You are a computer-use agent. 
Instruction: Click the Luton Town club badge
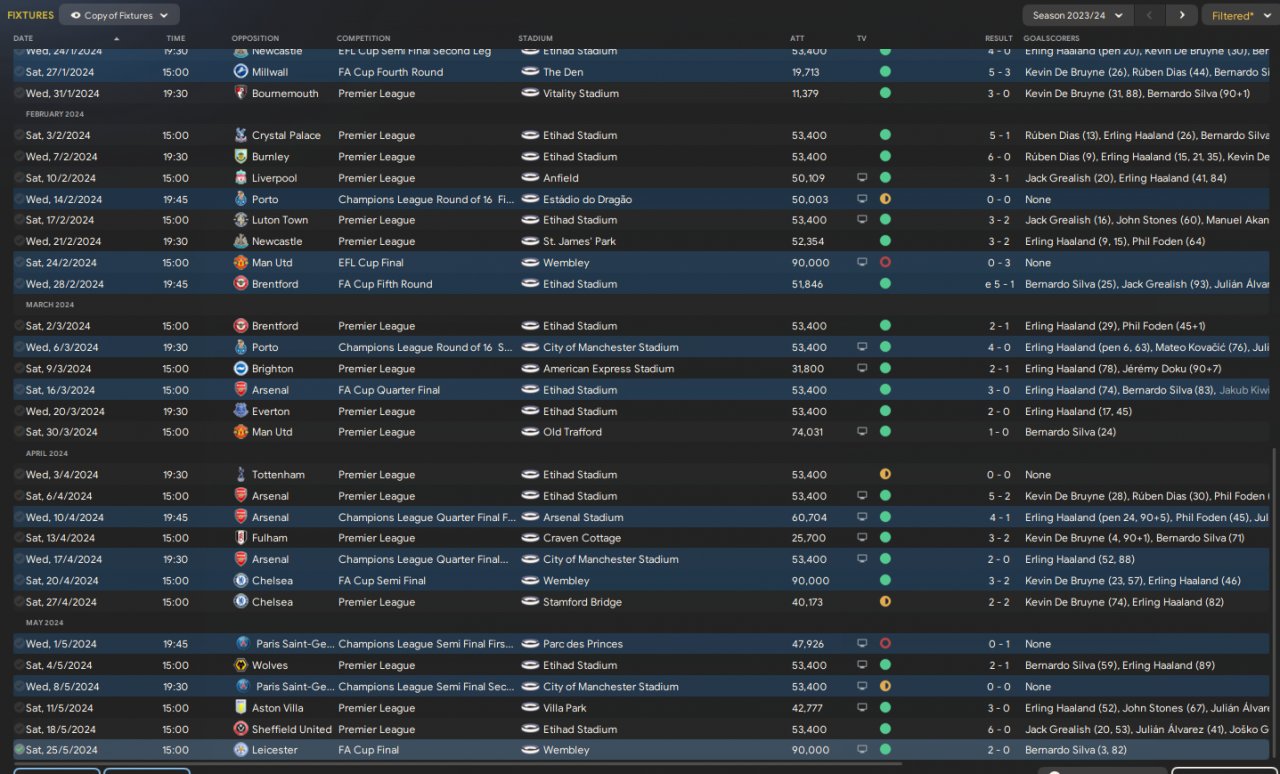[240, 220]
